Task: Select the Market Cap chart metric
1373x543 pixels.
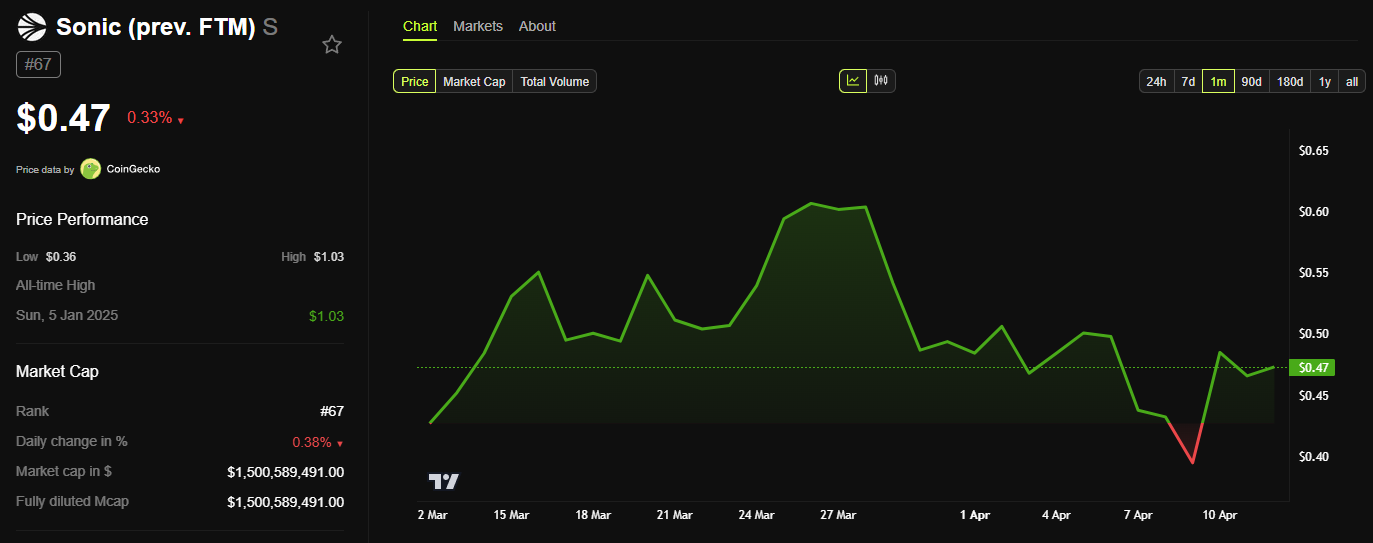Action: pos(474,81)
